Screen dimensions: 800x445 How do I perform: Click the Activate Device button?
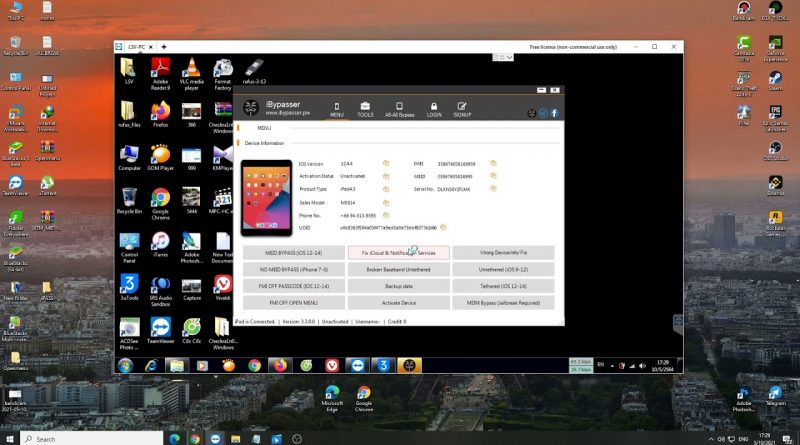point(398,303)
